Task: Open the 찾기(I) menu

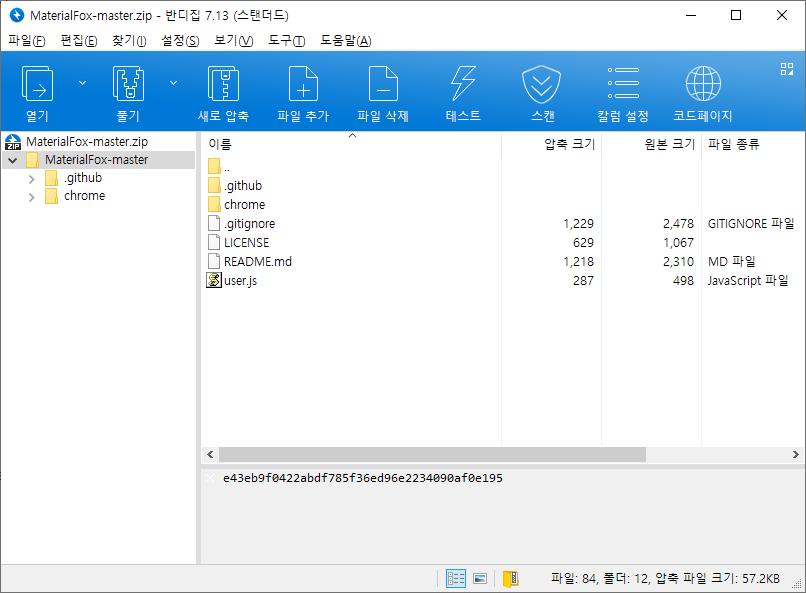Action: (129, 41)
